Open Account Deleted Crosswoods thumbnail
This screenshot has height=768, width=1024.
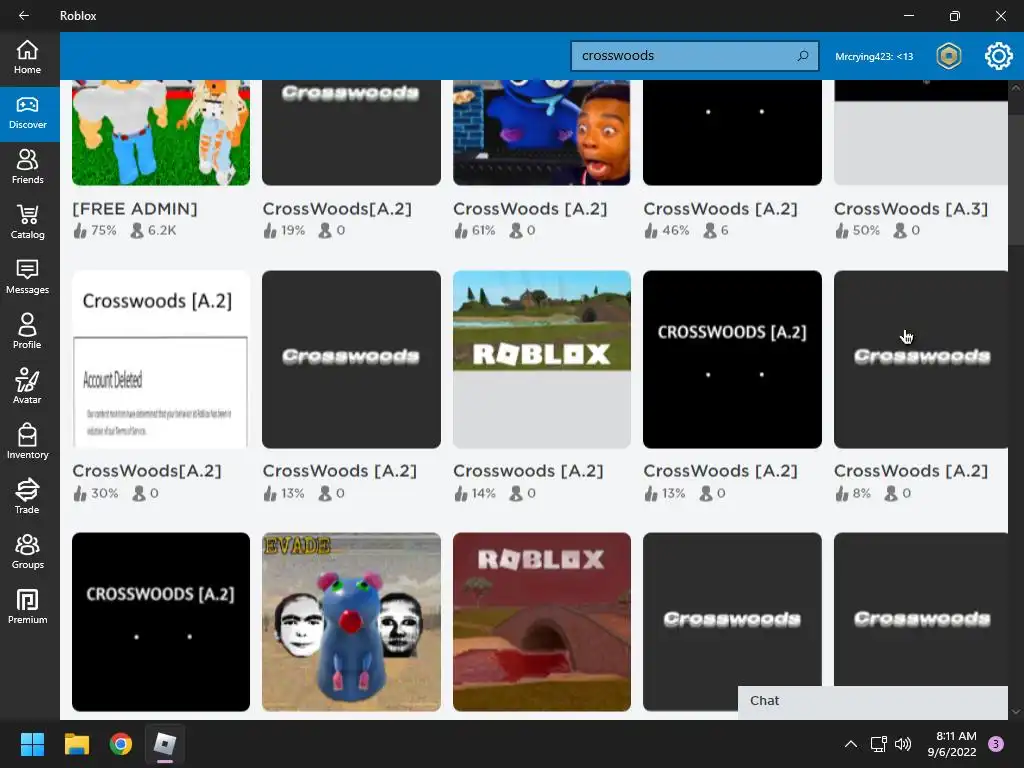(x=161, y=359)
